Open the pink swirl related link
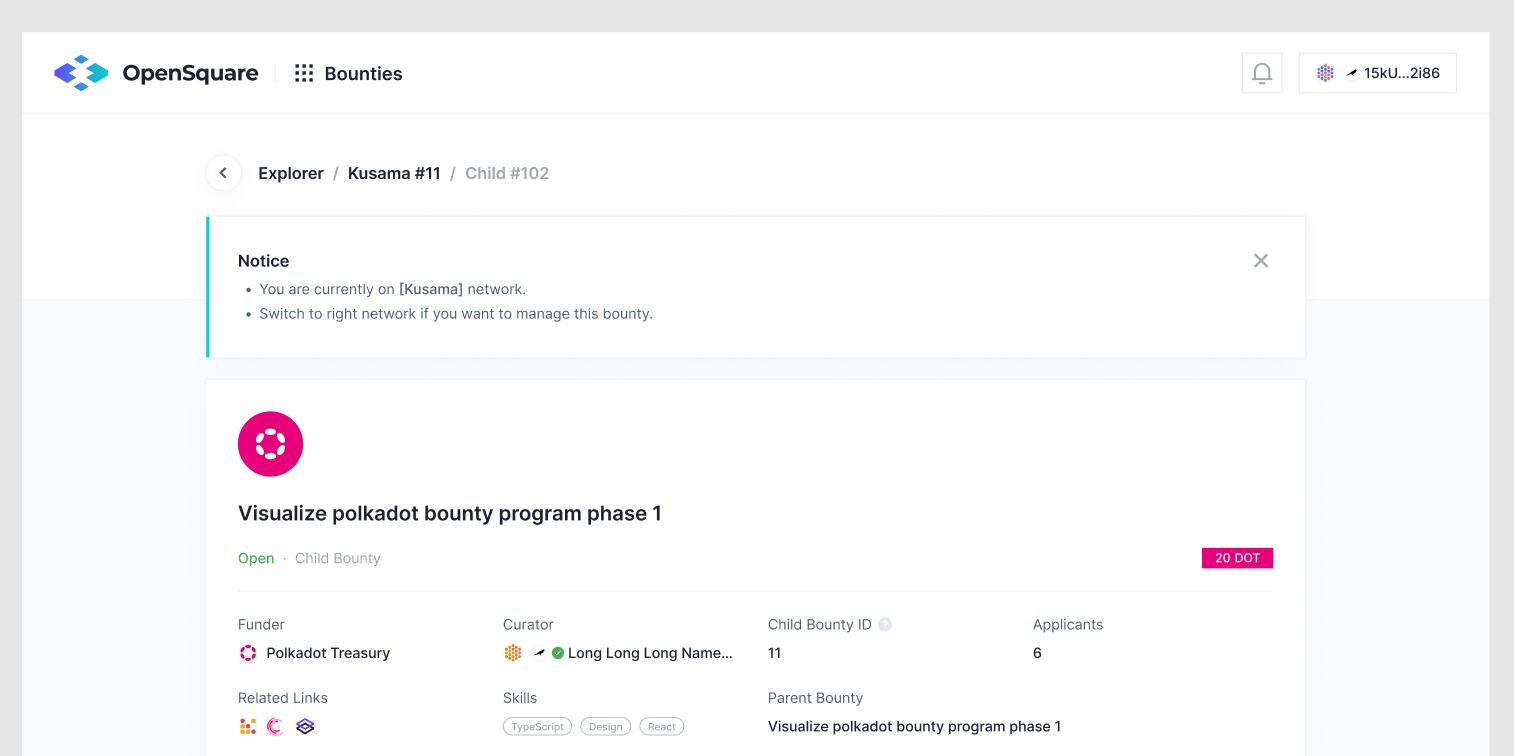The height and width of the screenshot is (756, 1514). click(276, 727)
